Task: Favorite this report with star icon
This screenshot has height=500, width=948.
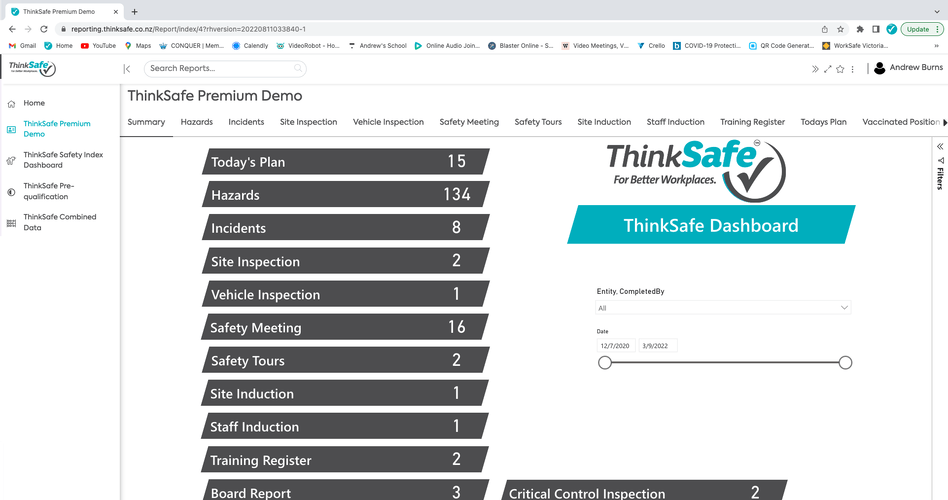Action: (840, 69)
